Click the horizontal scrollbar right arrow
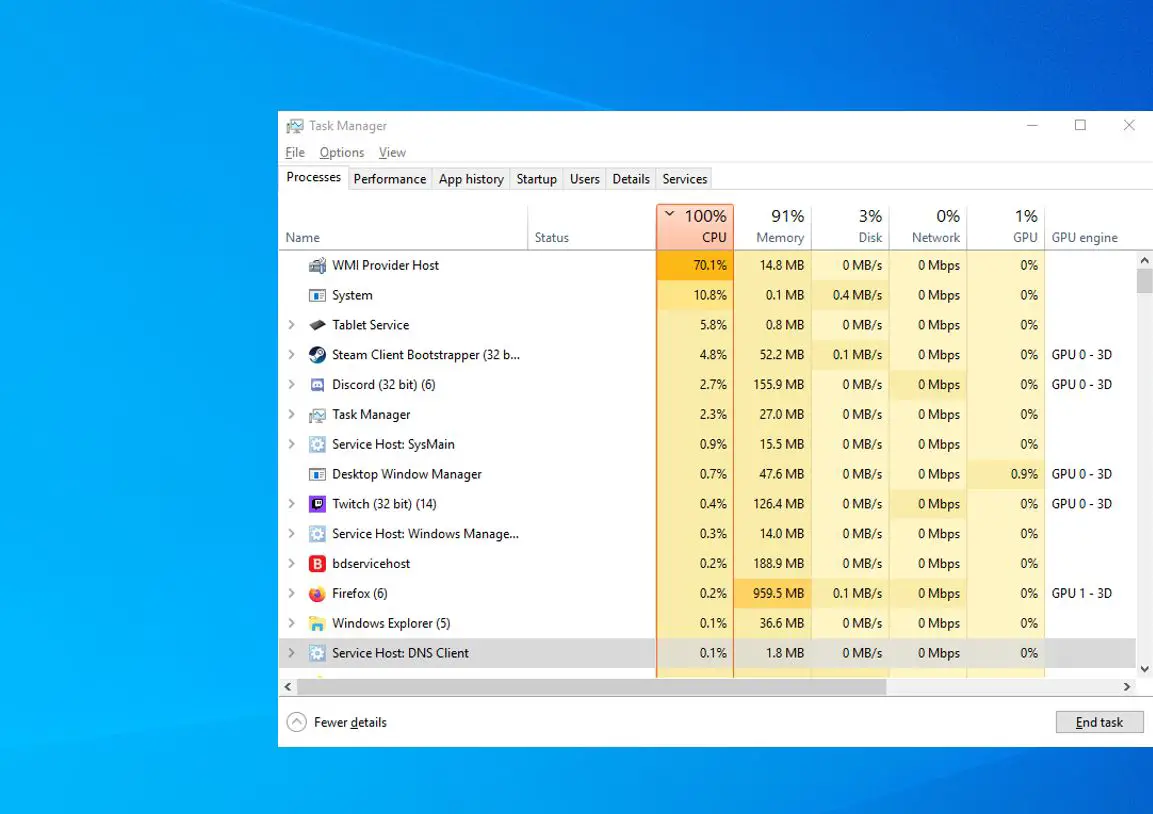This screenshot has height=814, width=1153. pyautogui.click(x=1126, y=687)
